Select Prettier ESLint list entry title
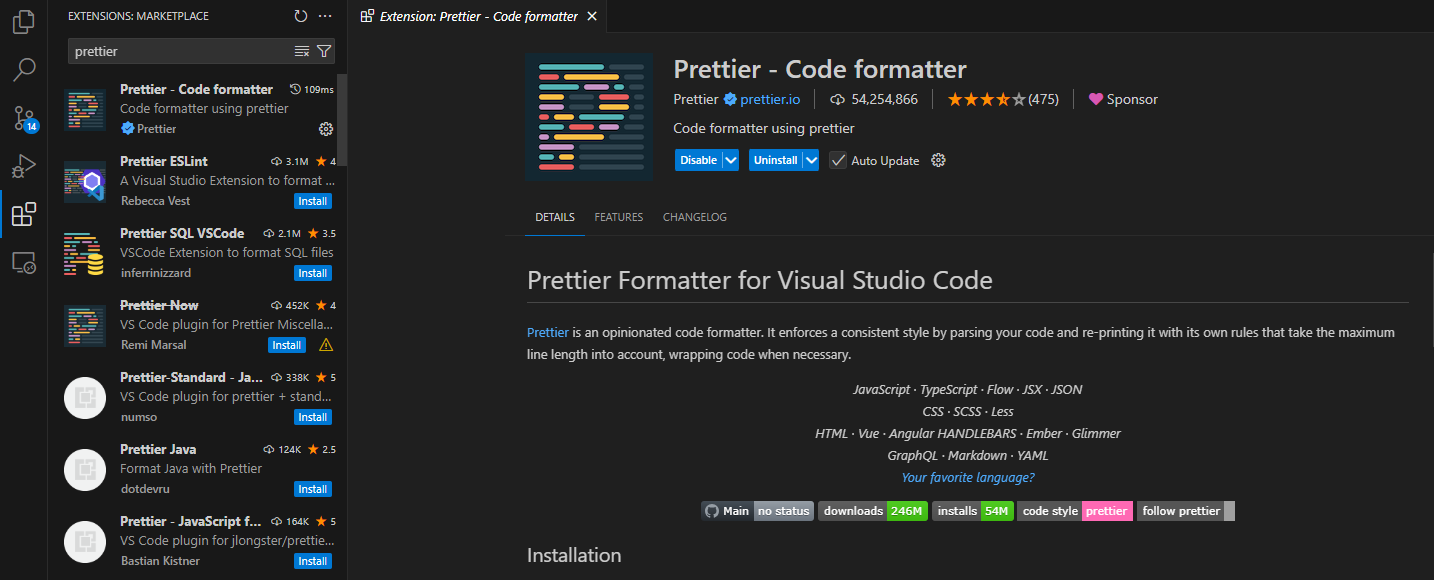Image resolution: width=1434 pixels, height=580 pixels. coord(164,161)
